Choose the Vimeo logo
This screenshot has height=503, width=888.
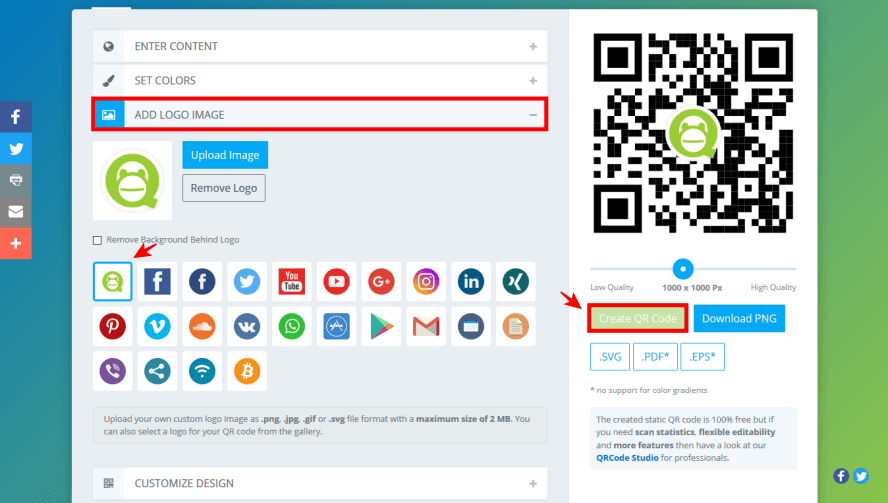click(157, 326)
